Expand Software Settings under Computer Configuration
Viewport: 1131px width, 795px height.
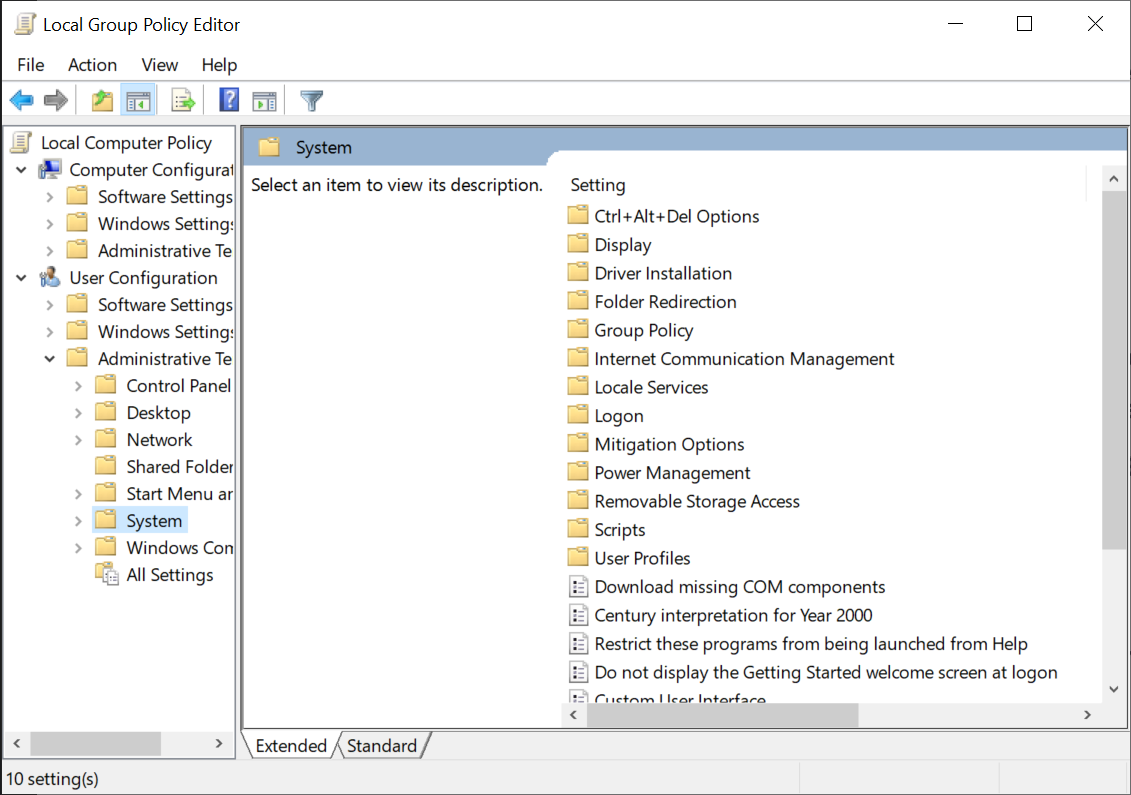pyautogui.click(x=50, y=197)
